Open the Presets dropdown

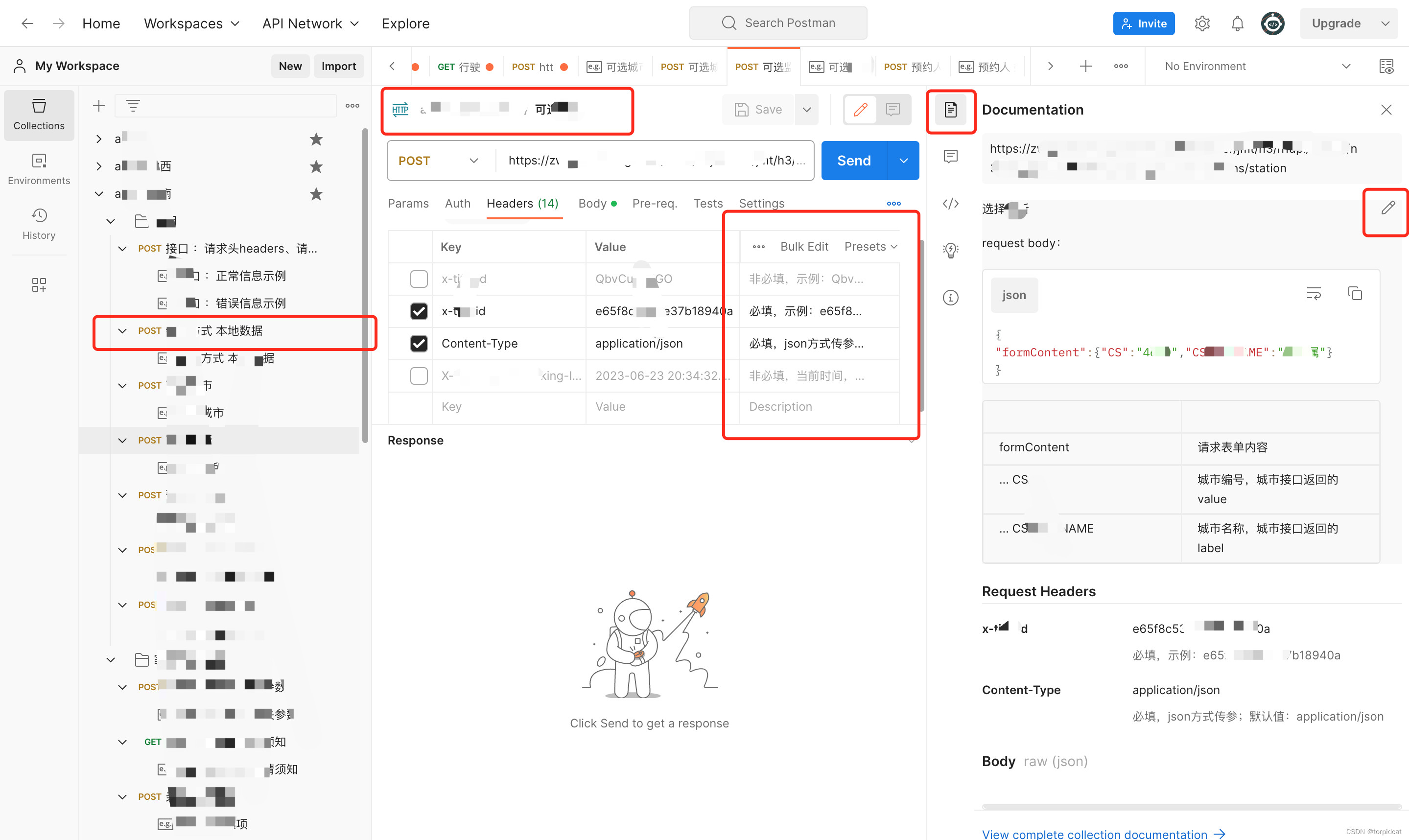click(870, 247)
